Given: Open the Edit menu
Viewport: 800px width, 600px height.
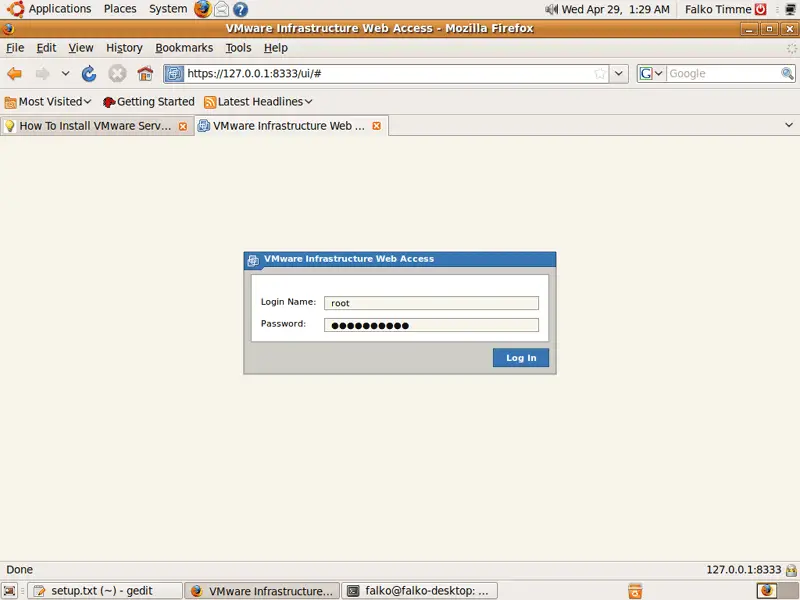Looking at the screenshot, I should (46, 48).
